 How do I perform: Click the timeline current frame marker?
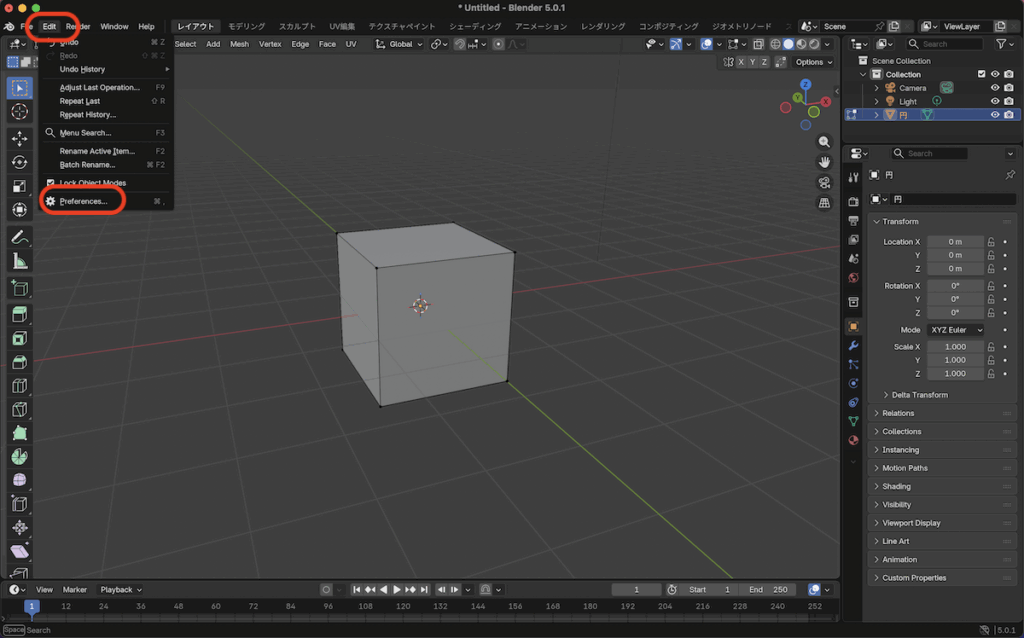point(31,606)
